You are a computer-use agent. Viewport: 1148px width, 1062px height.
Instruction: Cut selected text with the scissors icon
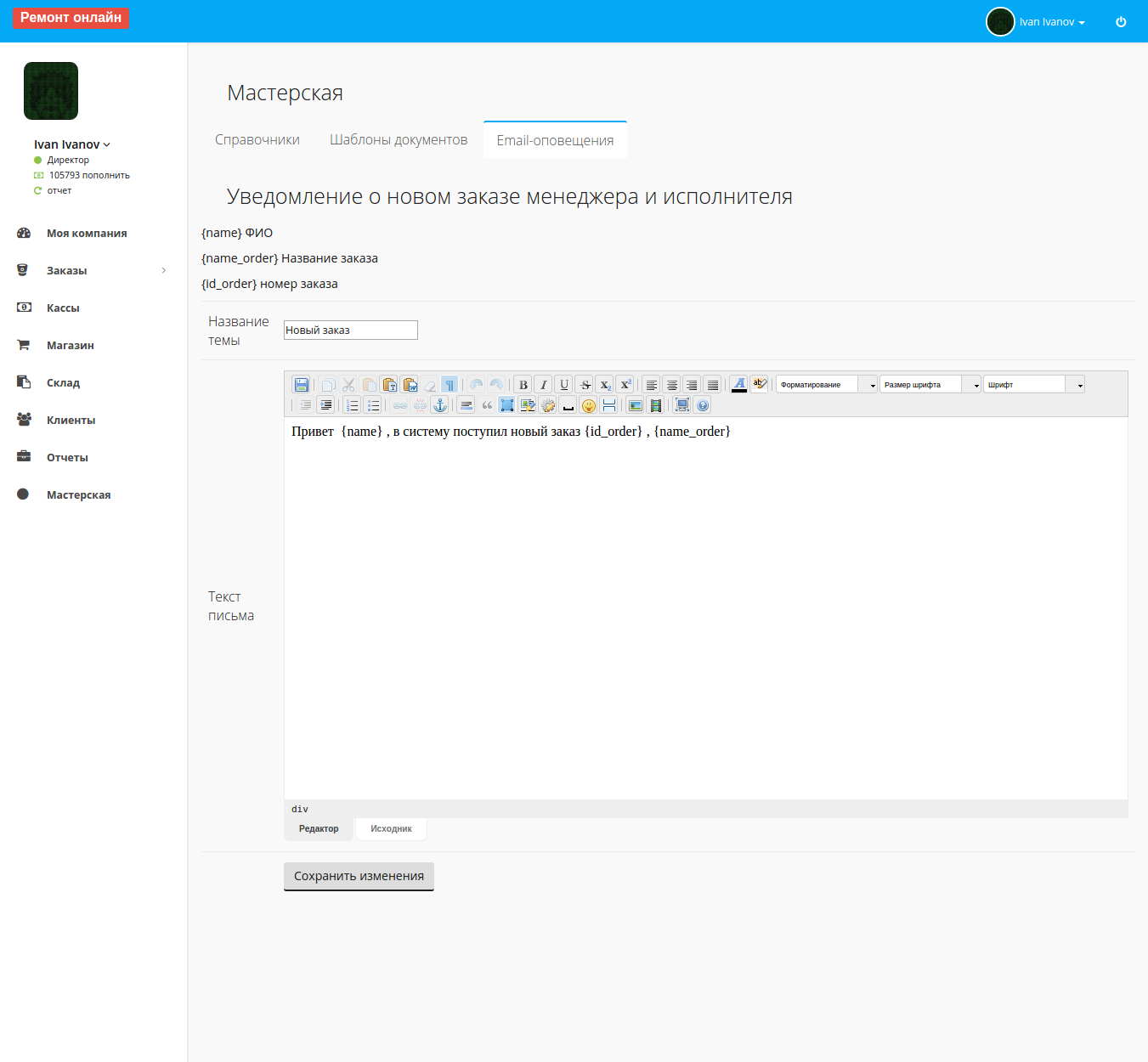coord(348,385)
